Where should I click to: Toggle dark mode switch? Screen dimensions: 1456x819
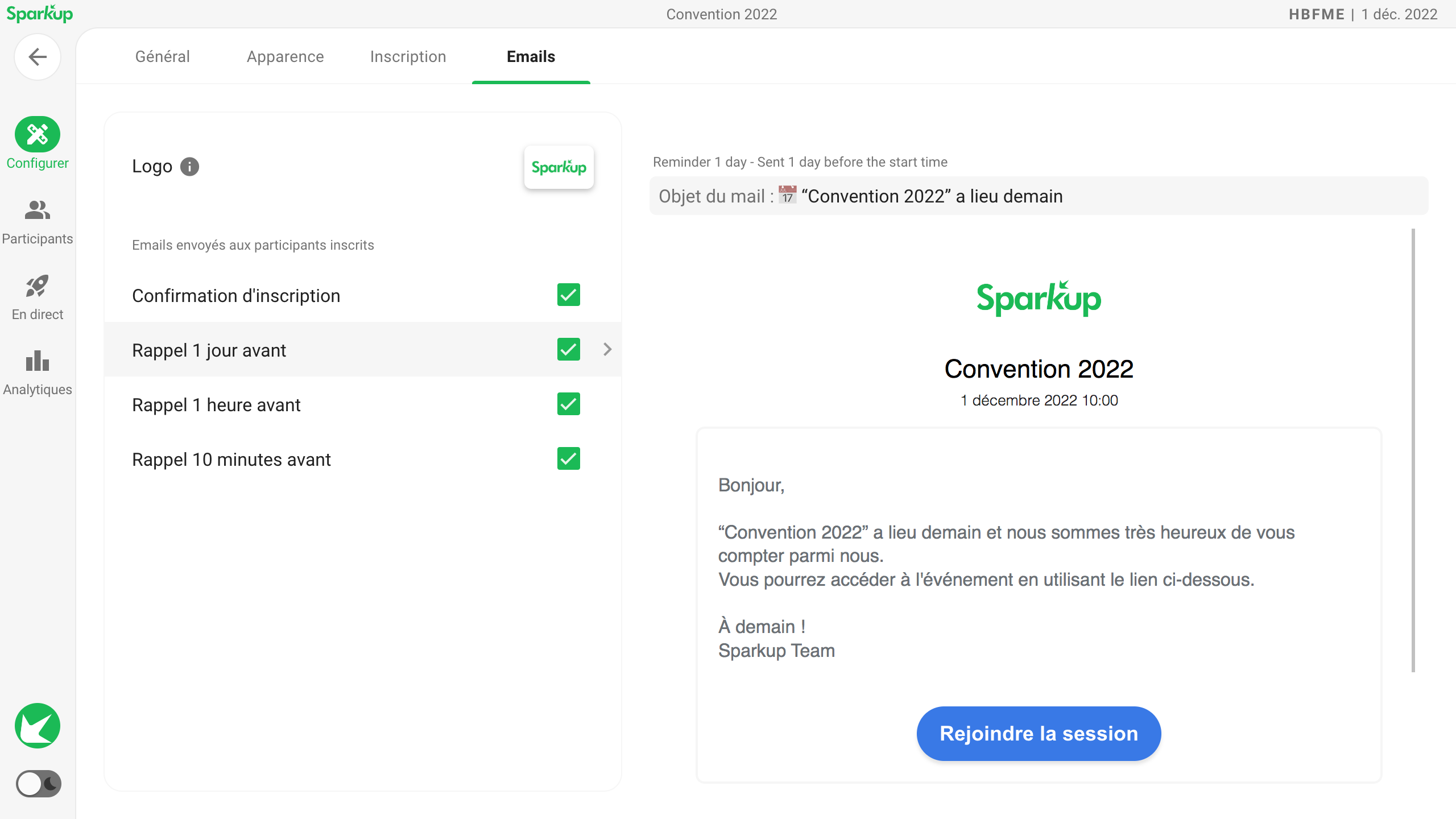[38, 784]
